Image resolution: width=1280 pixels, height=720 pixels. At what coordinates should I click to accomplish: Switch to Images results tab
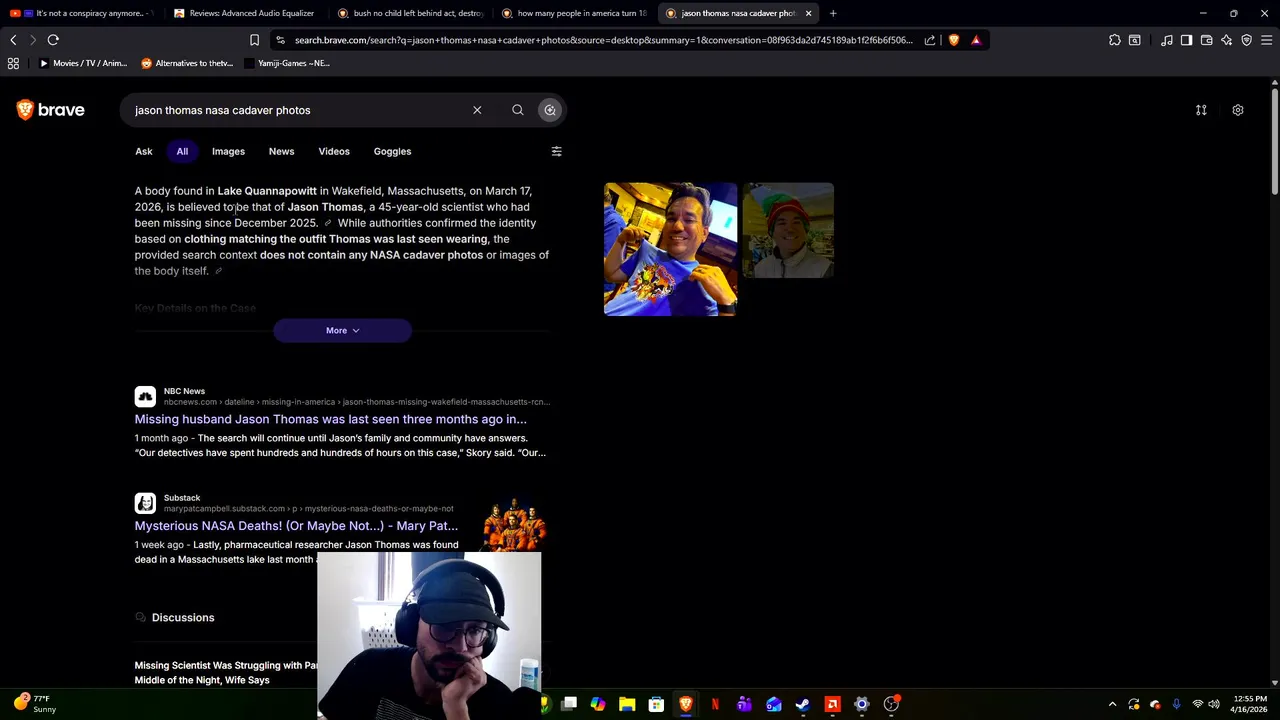(x=228, y=151)
